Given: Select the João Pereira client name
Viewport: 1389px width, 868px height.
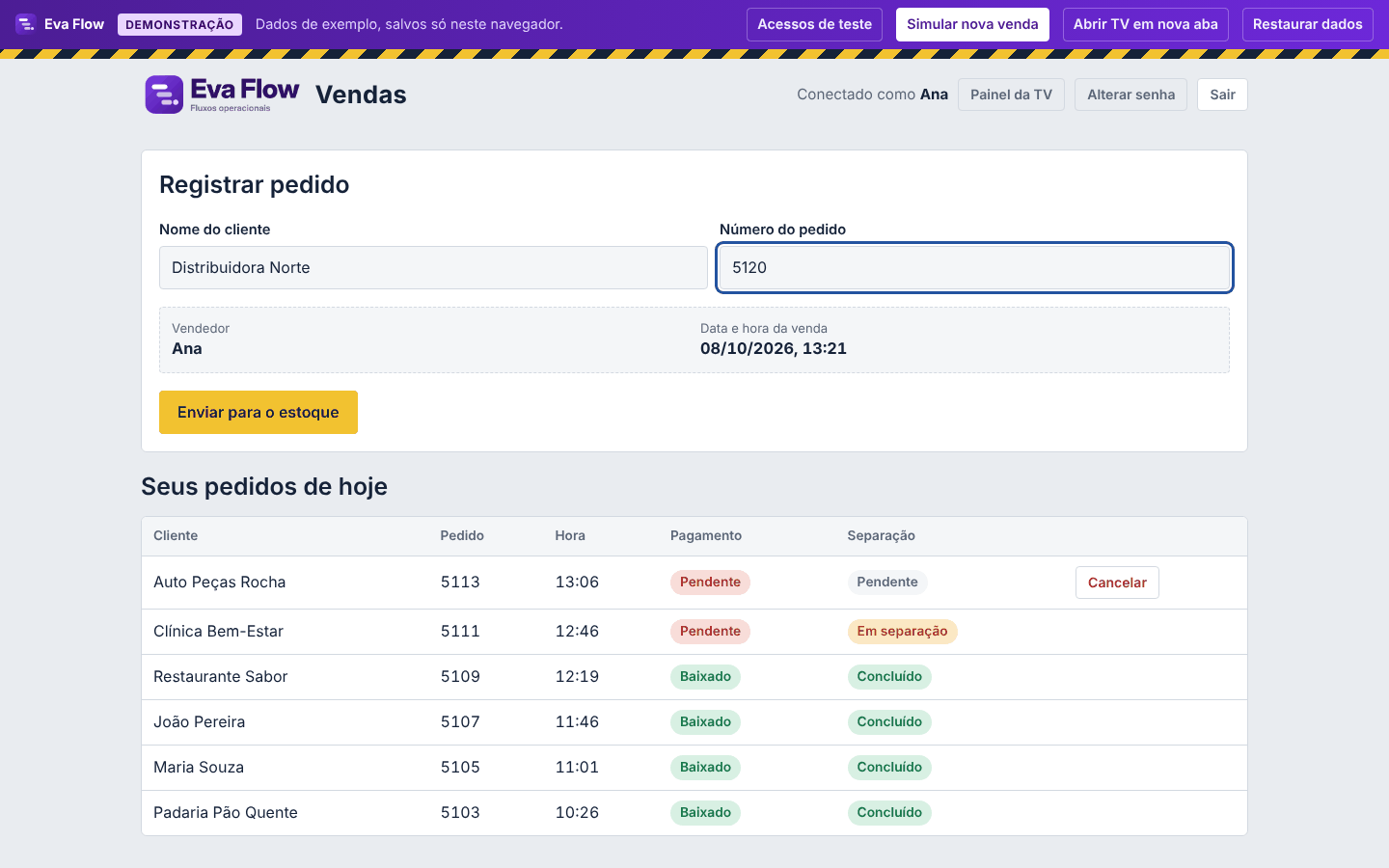Looking at the screenshot, I should 200,722.
